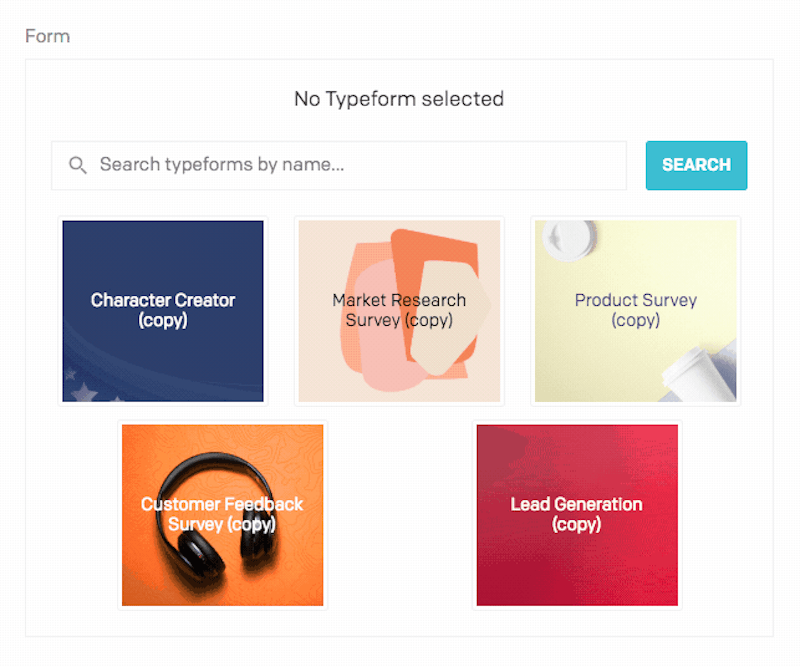Click the Form section label

pos(47,36)
